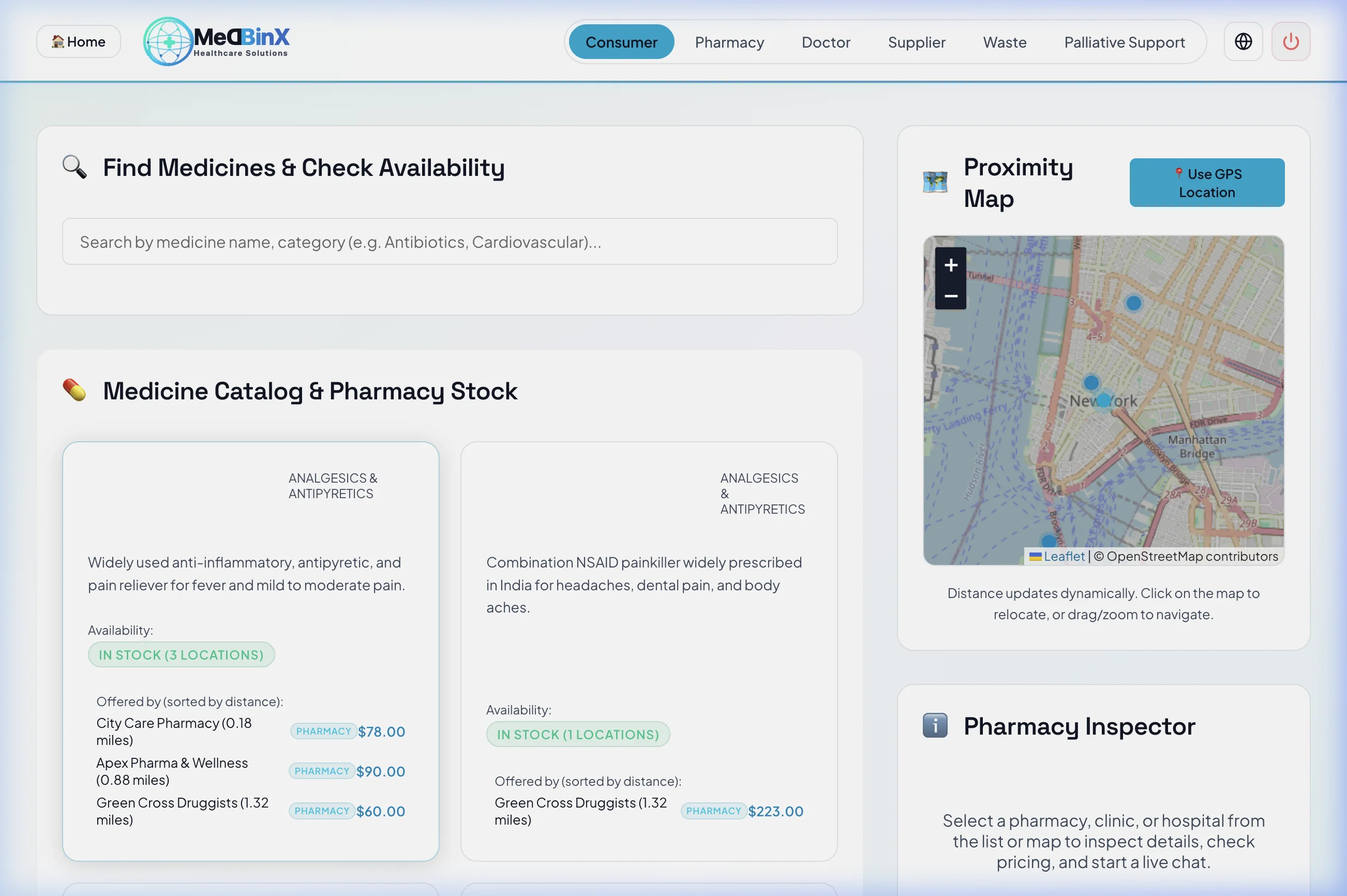Click the IN STOCK (1 LOCATIONS) badge
Screen dimensions: 1347x896
pyautogui.click(x=577, y=734)
